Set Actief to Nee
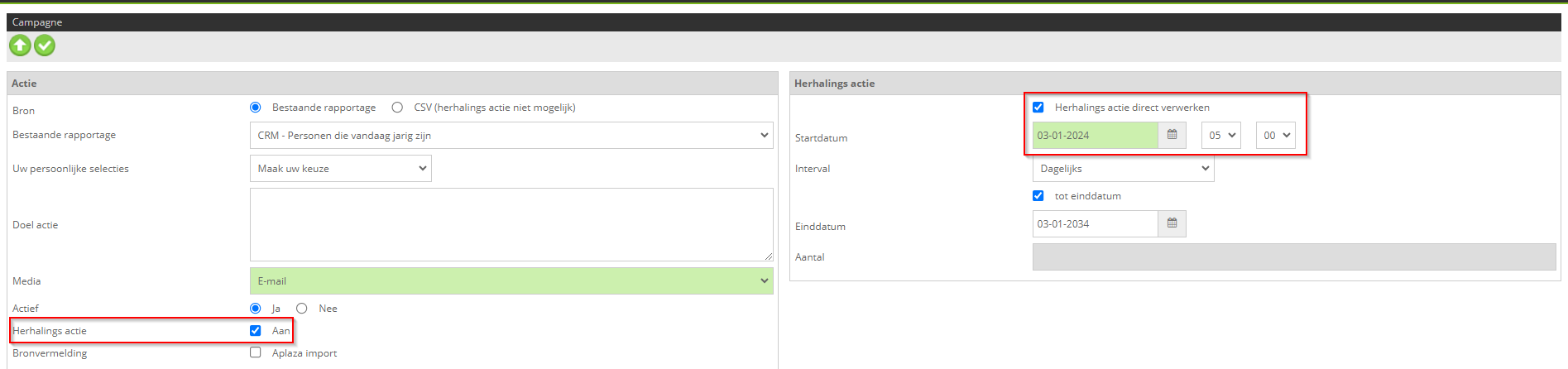This screenshot has height=369, width=1568. (x=302, y=309)
